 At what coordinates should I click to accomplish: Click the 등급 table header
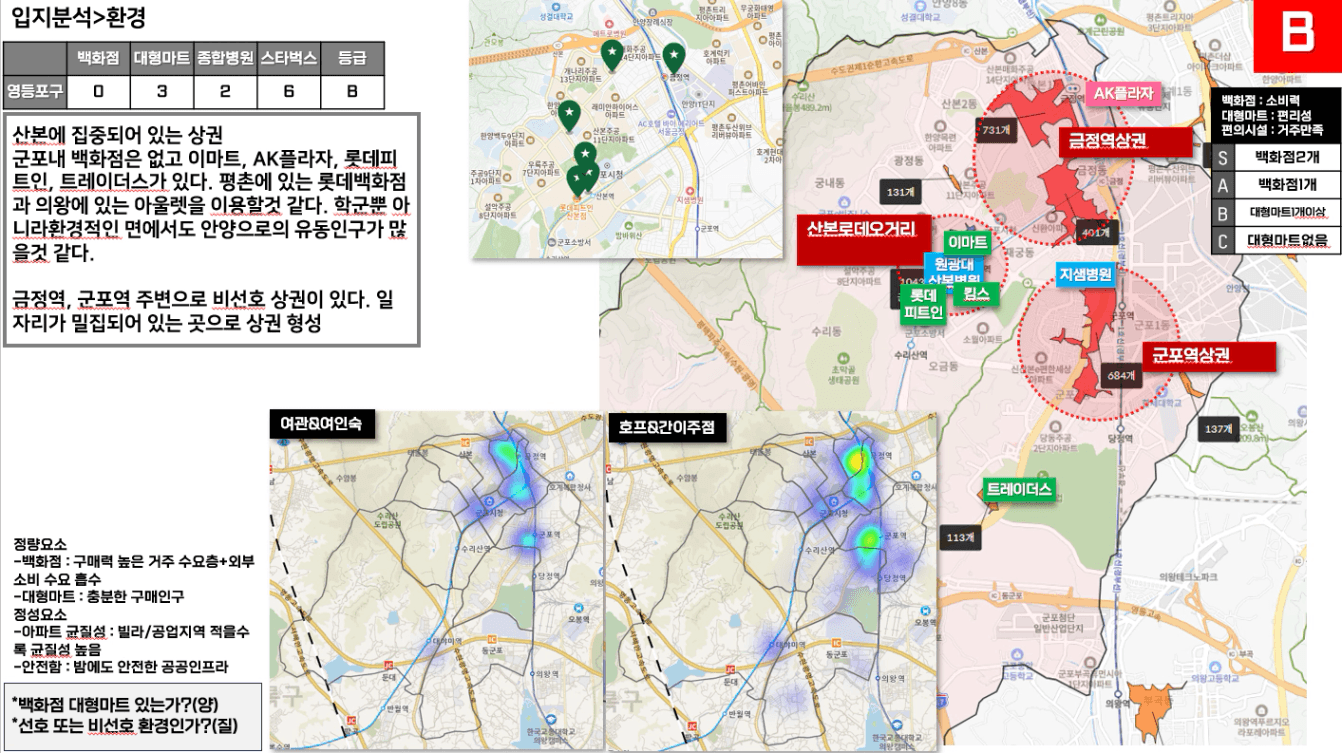(x=352, y=58)
